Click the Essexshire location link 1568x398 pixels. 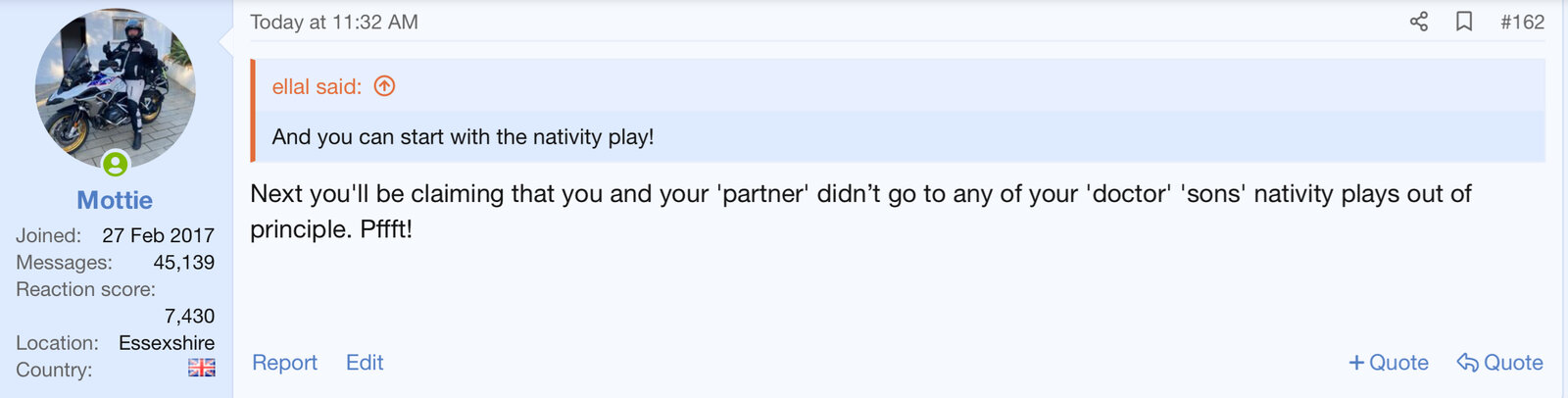pos(167,343)
